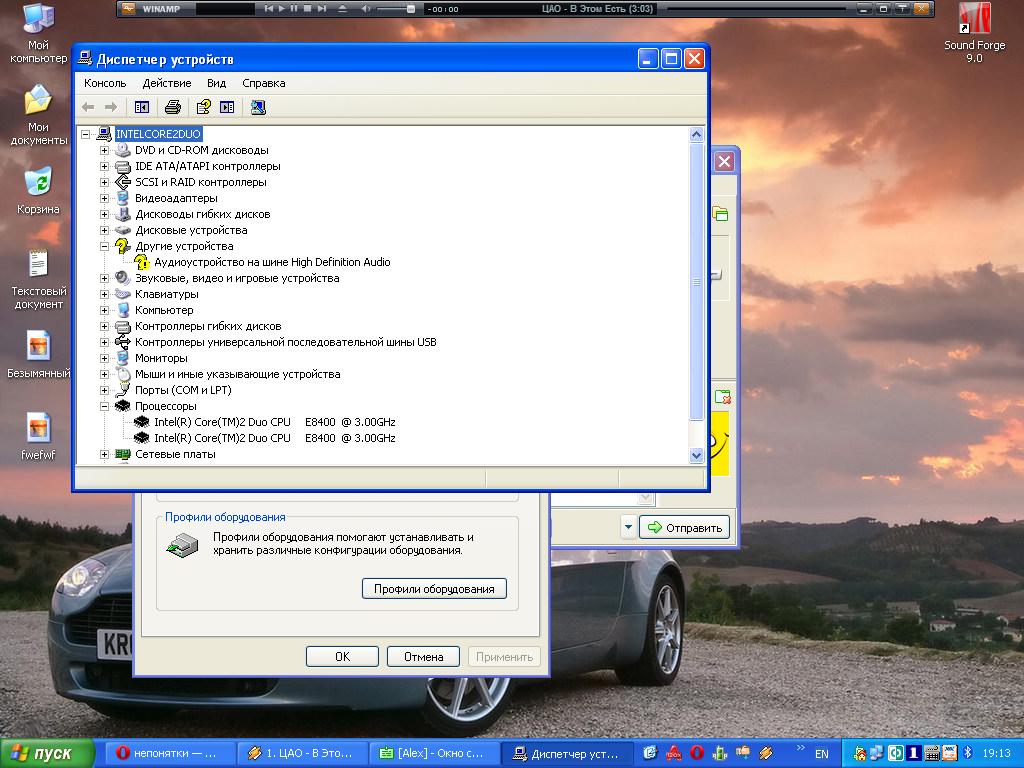Click the Print toolbar icon in Device Manager
This screenshot has height=768, width=1024.
(173, 107)
